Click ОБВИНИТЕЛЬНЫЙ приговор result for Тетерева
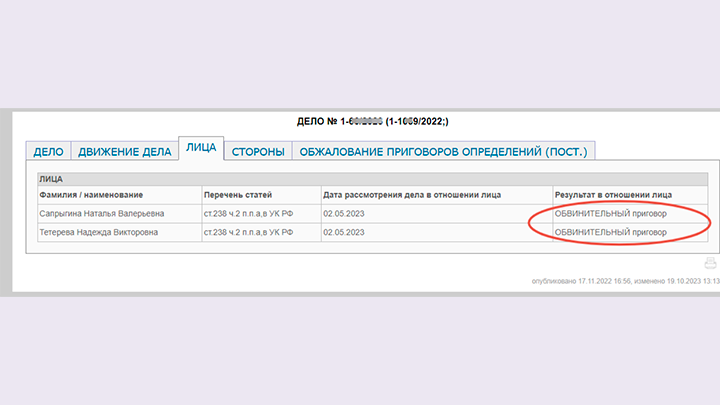This screenshot has width=720, height=405. tap(610, 232)
